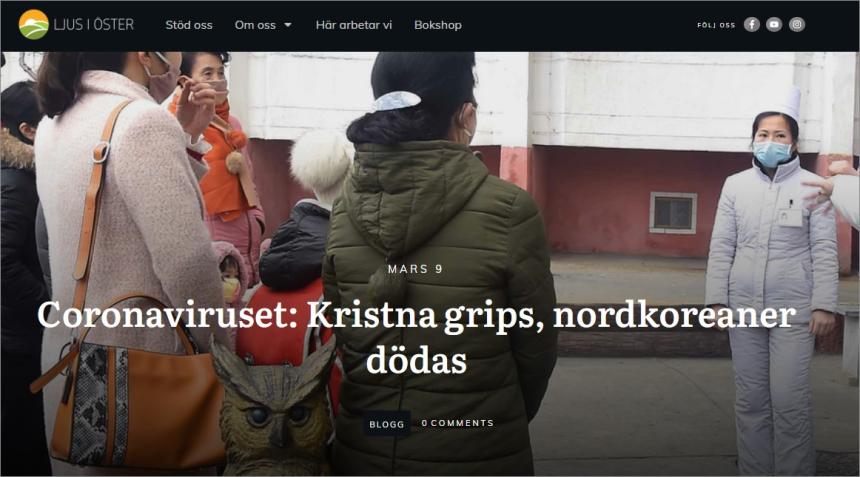
Task: Open the Stöd oss menu item
Action: (189, 25)
